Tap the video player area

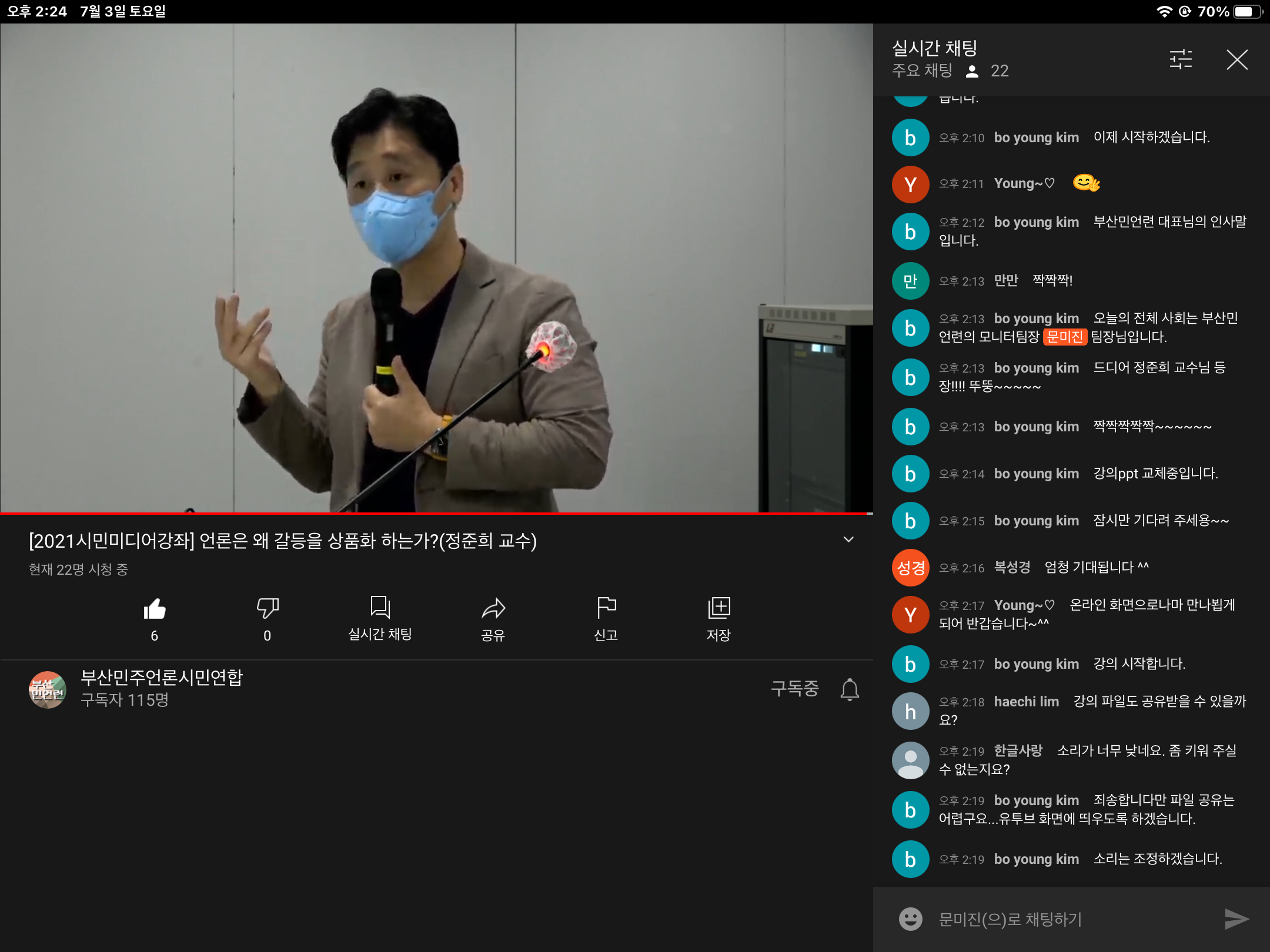[x=436, y=267]
